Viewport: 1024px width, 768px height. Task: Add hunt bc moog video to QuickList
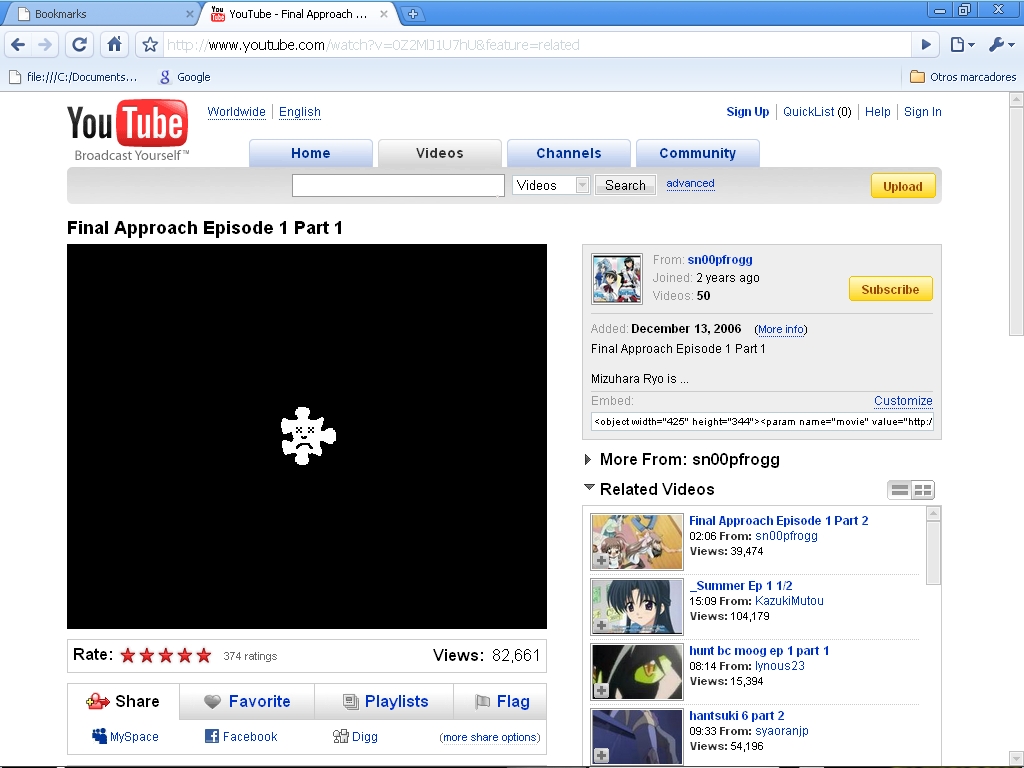[x=601, y=690]
